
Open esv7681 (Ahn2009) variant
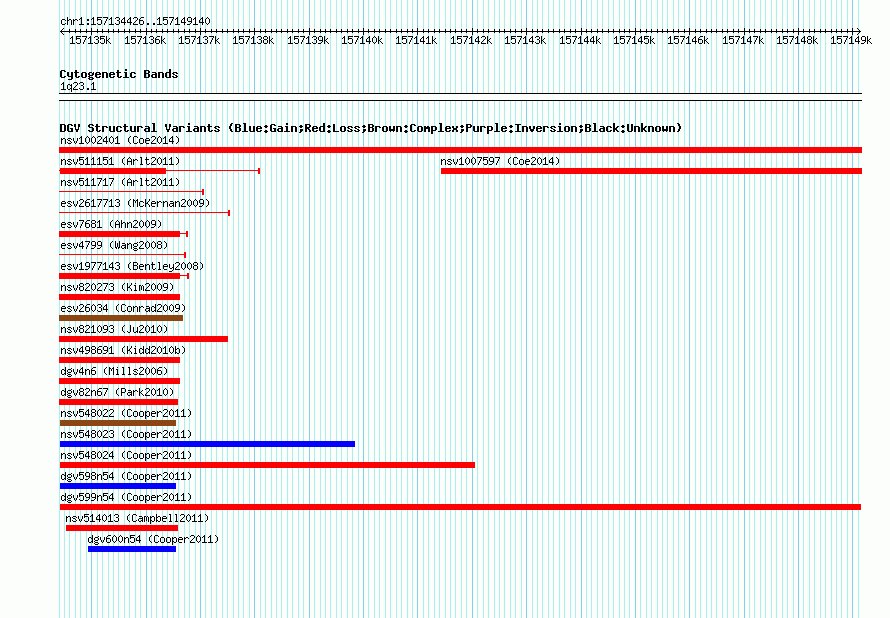[111, 224]
